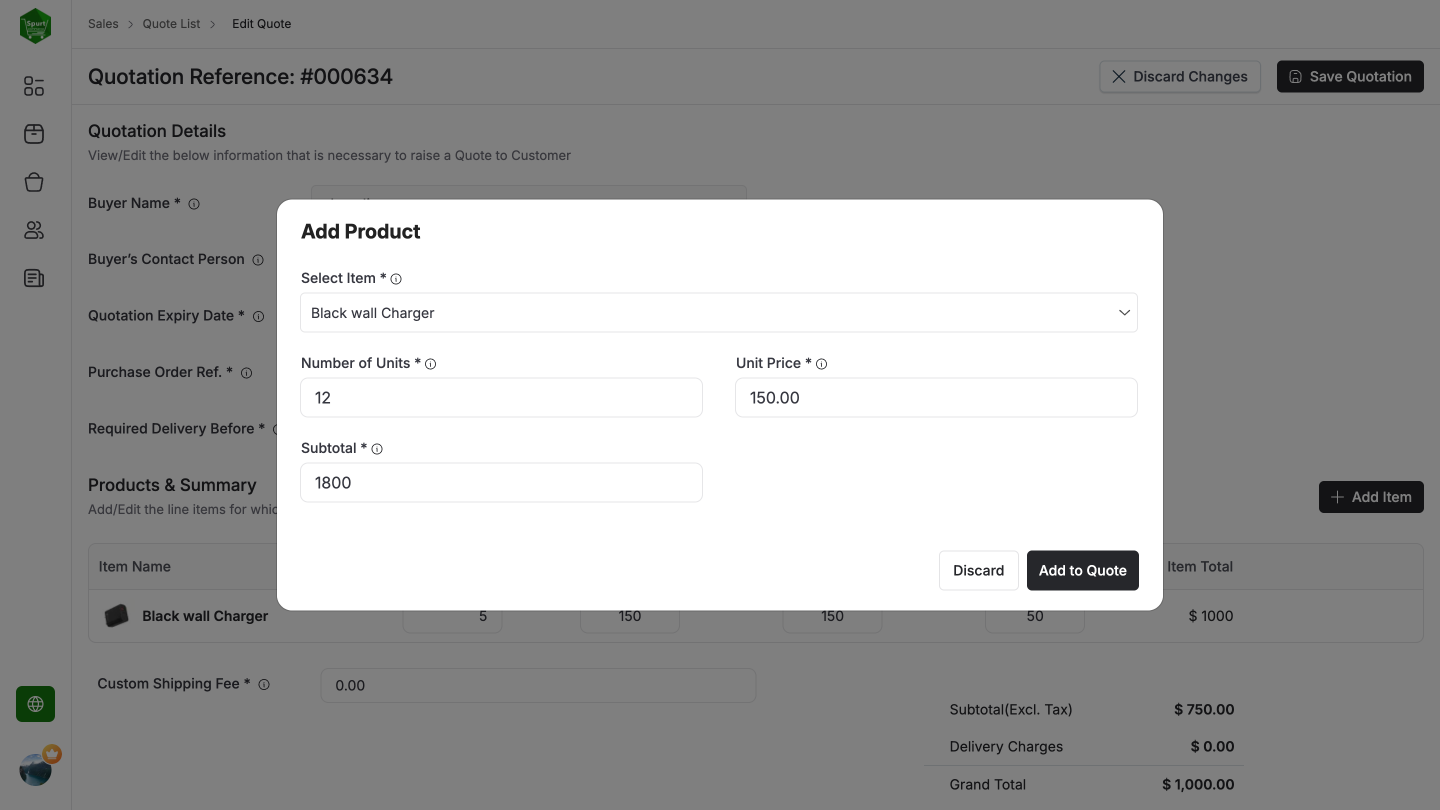1440x810 pixels.
Task: Click the Unit Price input field
Action: pos(936,398)
